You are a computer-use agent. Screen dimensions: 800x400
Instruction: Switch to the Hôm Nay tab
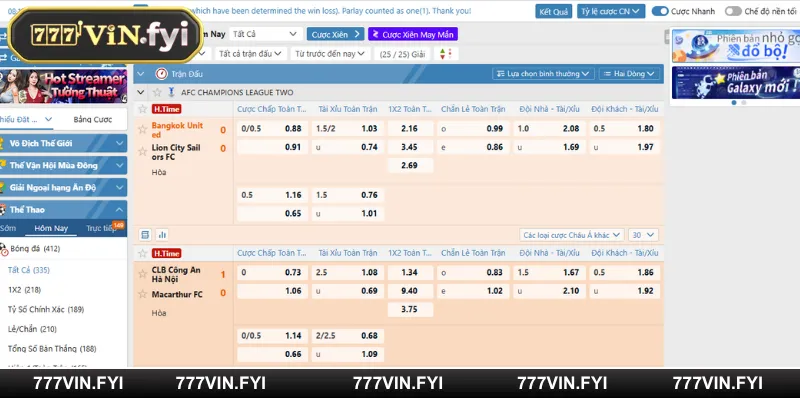51,228
